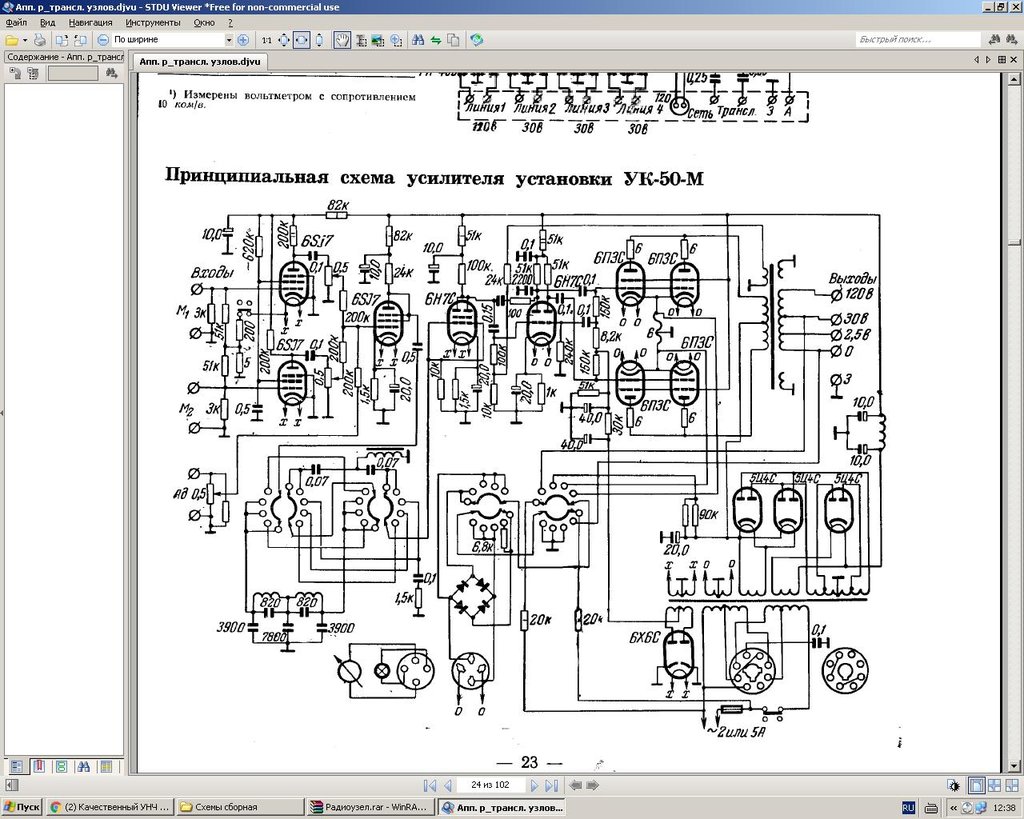Viewport: 1024px width, 819px height.
Task: Switch to 'Радиоузел.rar - WinRAR' taskbar window
Action: 370,807
